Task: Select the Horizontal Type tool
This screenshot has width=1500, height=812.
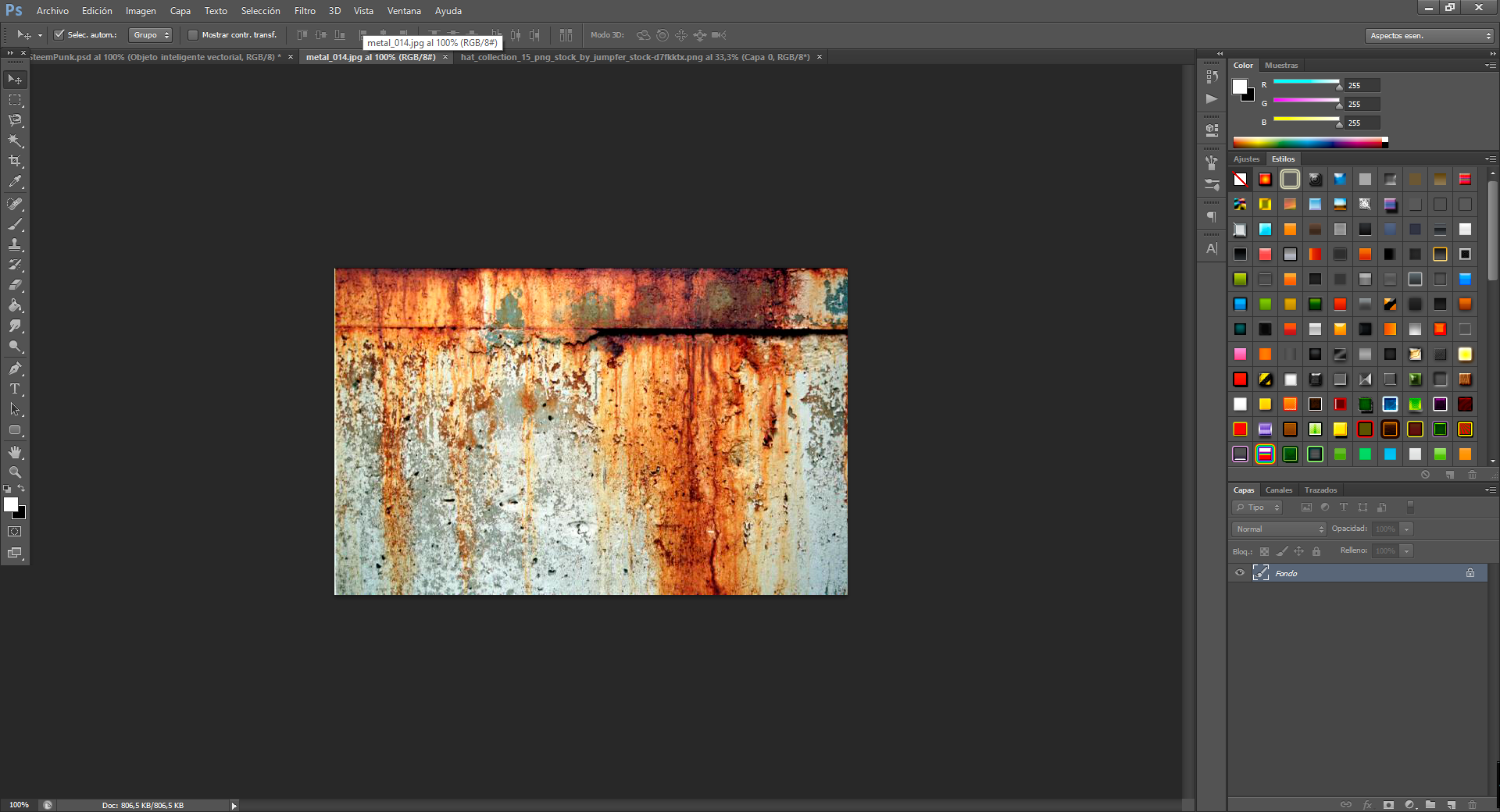Action: click(x=15, y=389)
